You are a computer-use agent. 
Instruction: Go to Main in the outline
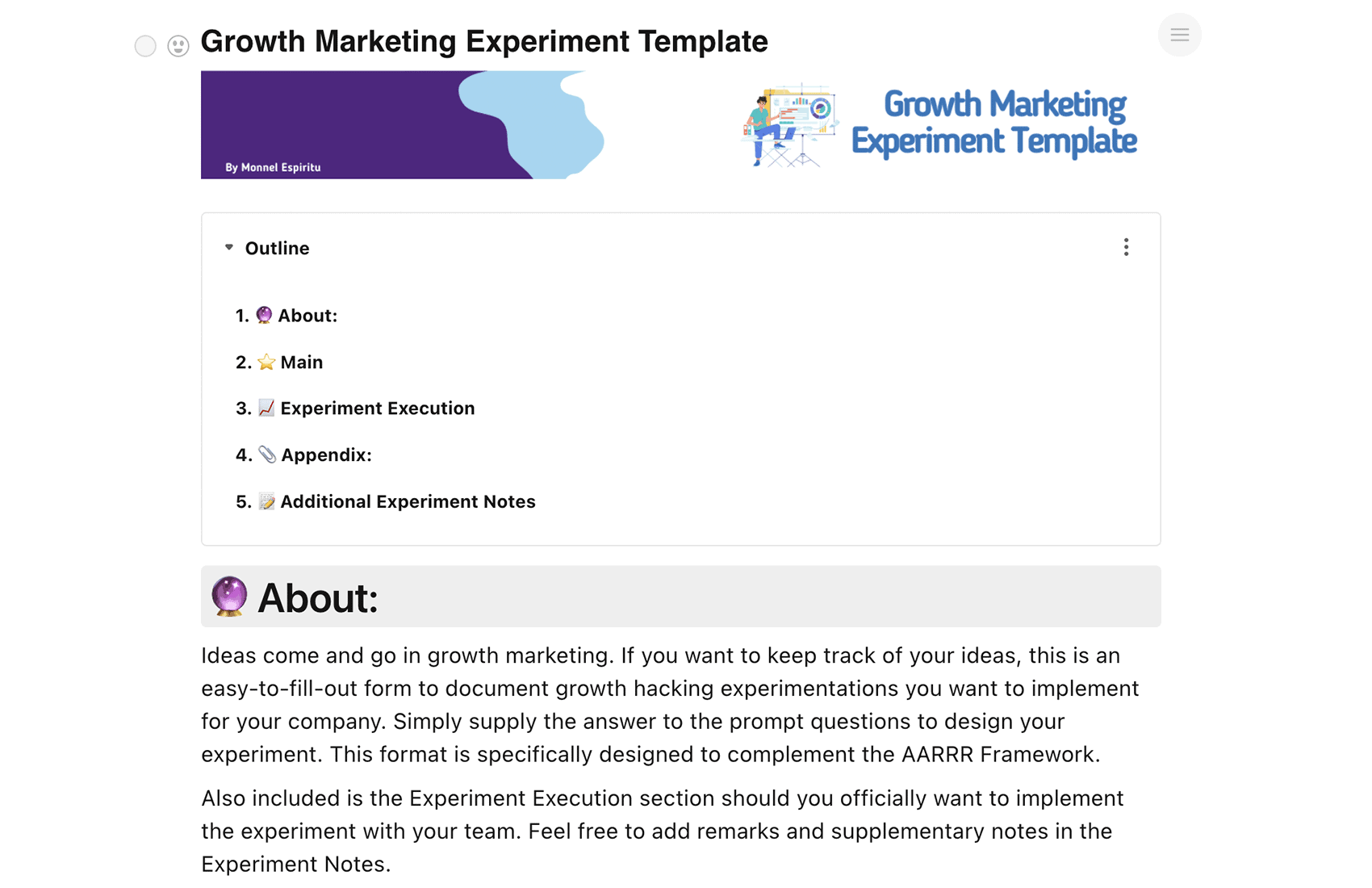tap(301, 362)
